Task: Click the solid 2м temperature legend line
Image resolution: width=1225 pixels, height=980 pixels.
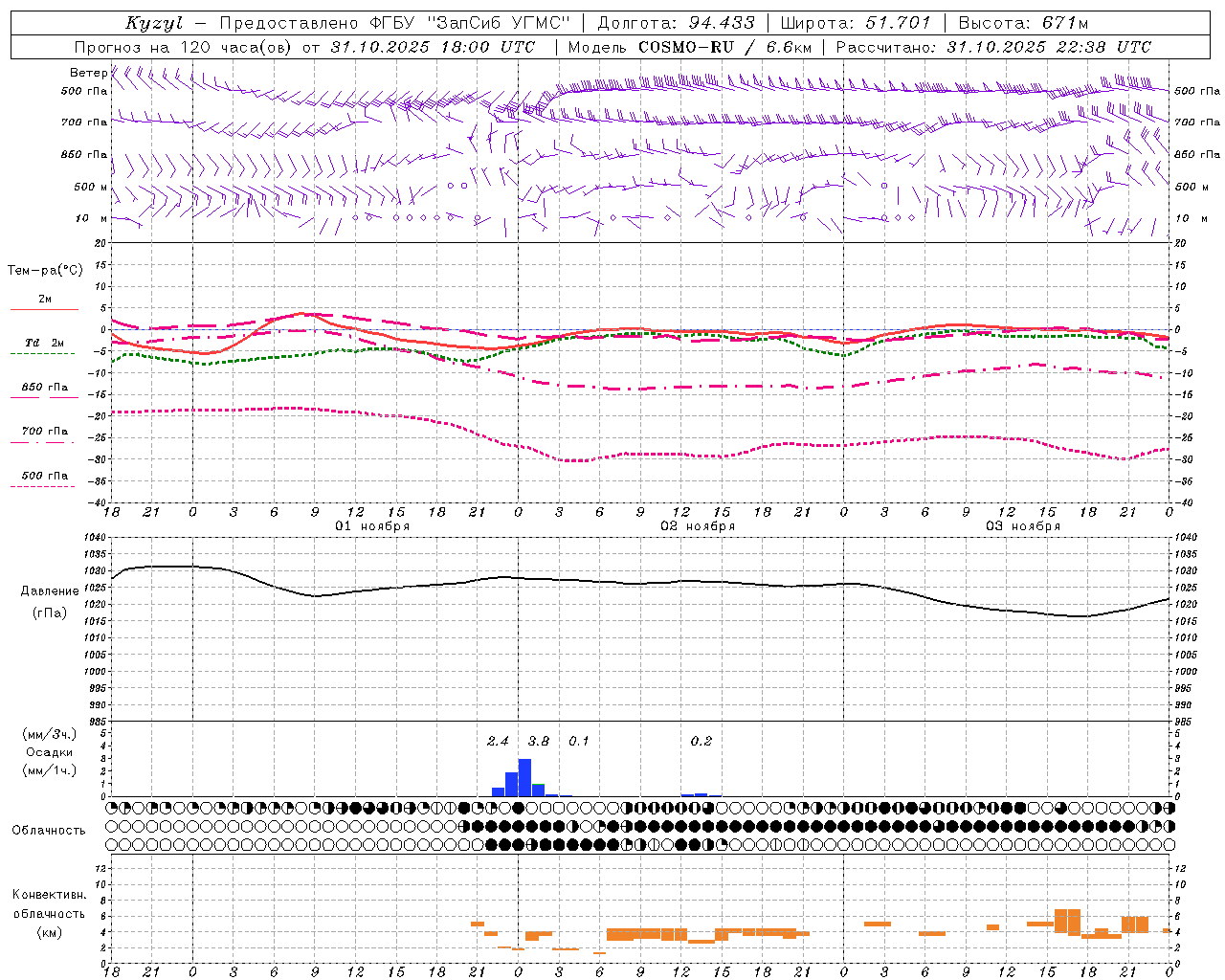Action: click(44, 309)
